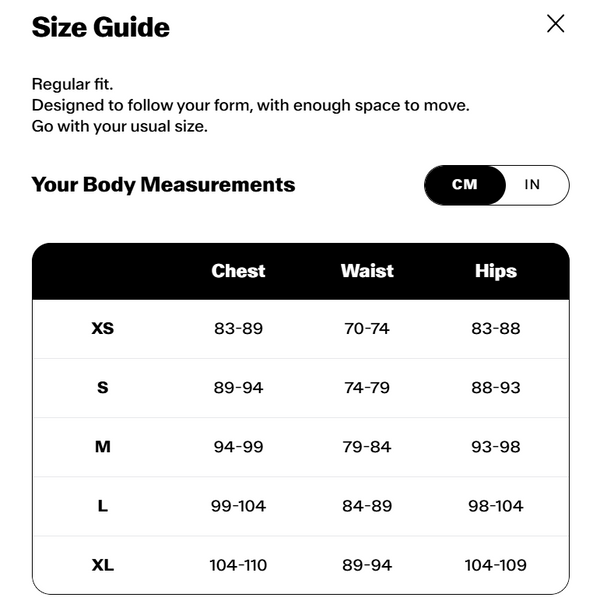The height and width of the screenshot is (600, 600).
Task: Click the XL waist value 89-94
Action: (367, 565)
